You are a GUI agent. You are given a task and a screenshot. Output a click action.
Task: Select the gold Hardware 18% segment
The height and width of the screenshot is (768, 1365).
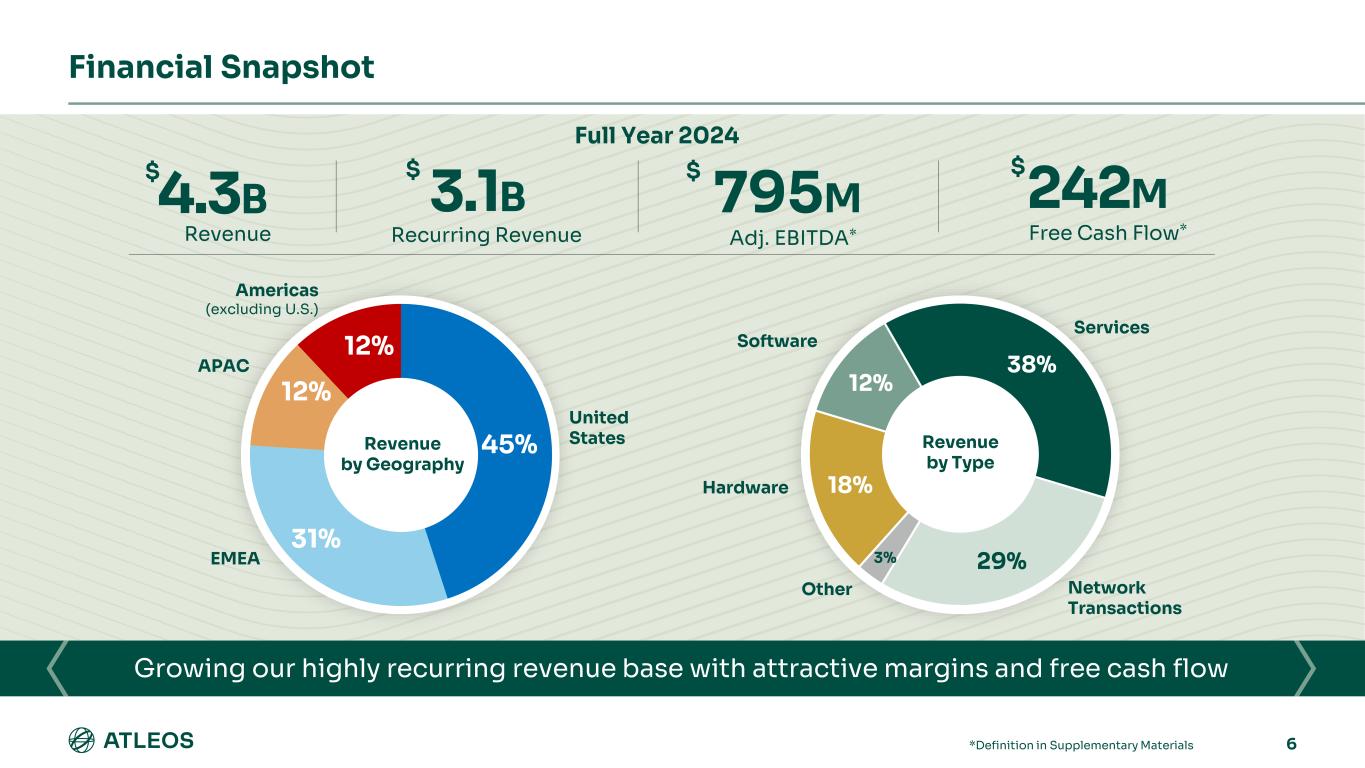click(x=850, y=486)
